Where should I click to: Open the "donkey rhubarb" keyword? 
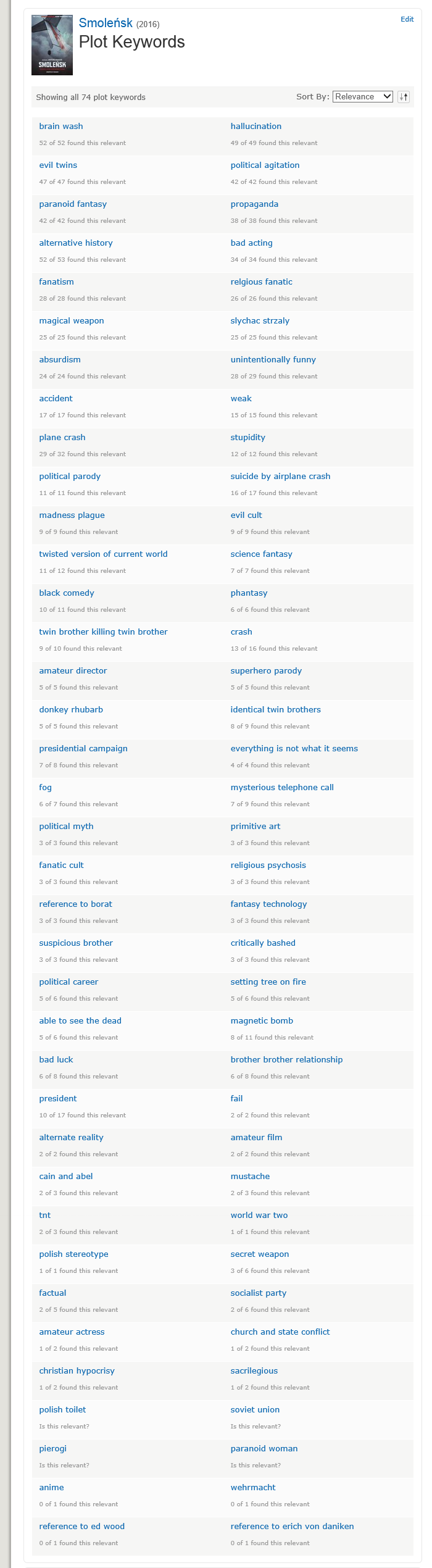pyautogui.click(x=71, y=710)
